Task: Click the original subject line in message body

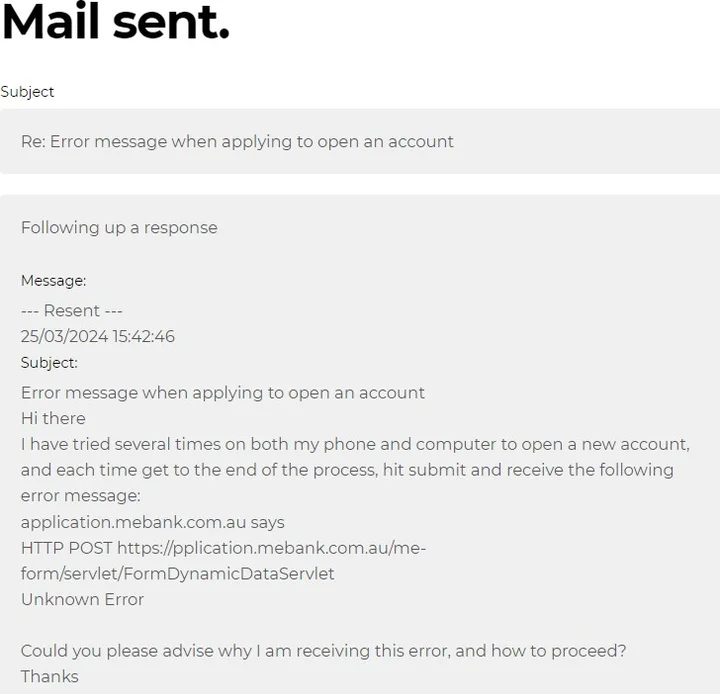Action: pyautogui.click(x=223, y=393)
